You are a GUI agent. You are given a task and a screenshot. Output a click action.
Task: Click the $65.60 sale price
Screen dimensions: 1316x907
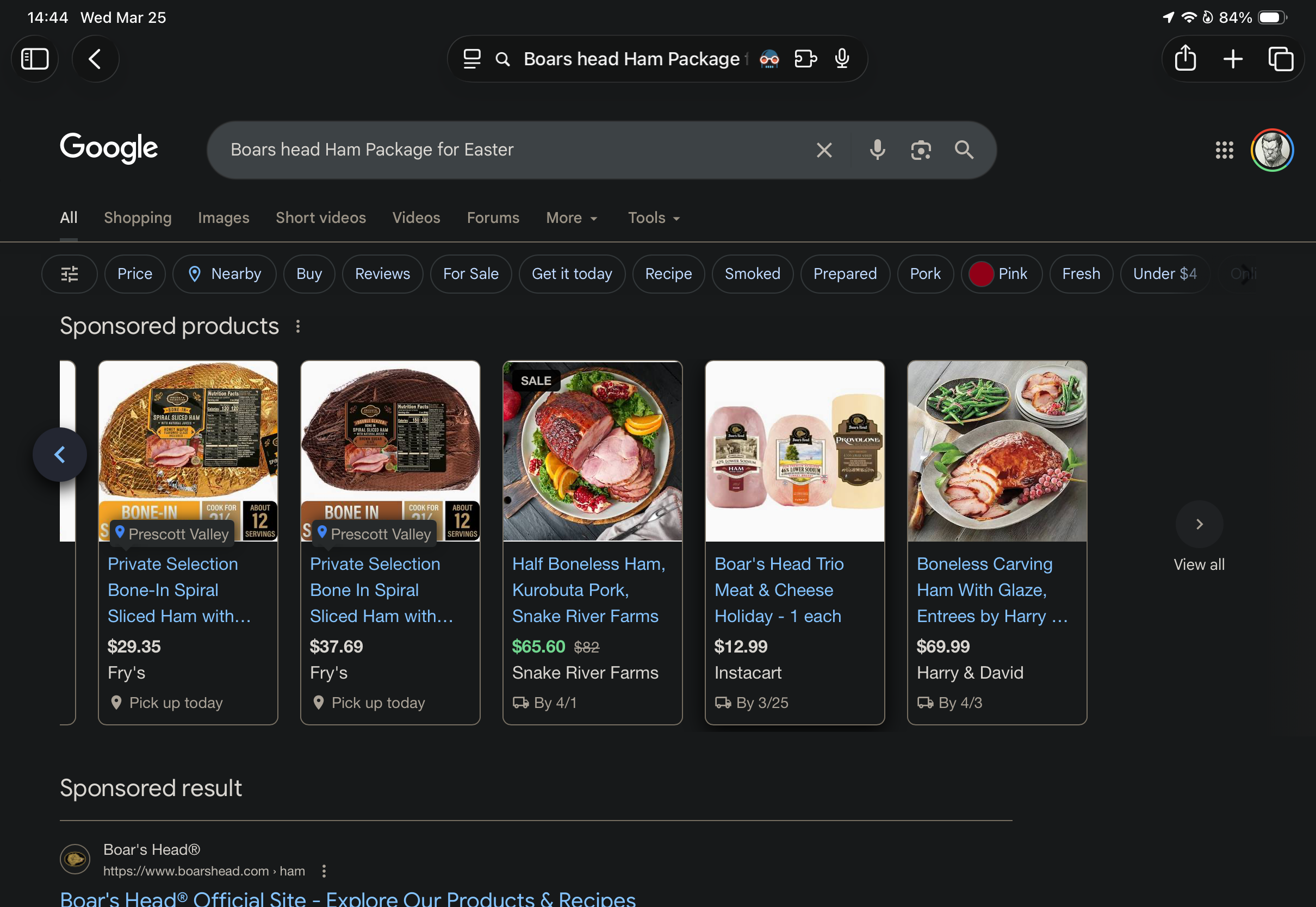point(538,646)
